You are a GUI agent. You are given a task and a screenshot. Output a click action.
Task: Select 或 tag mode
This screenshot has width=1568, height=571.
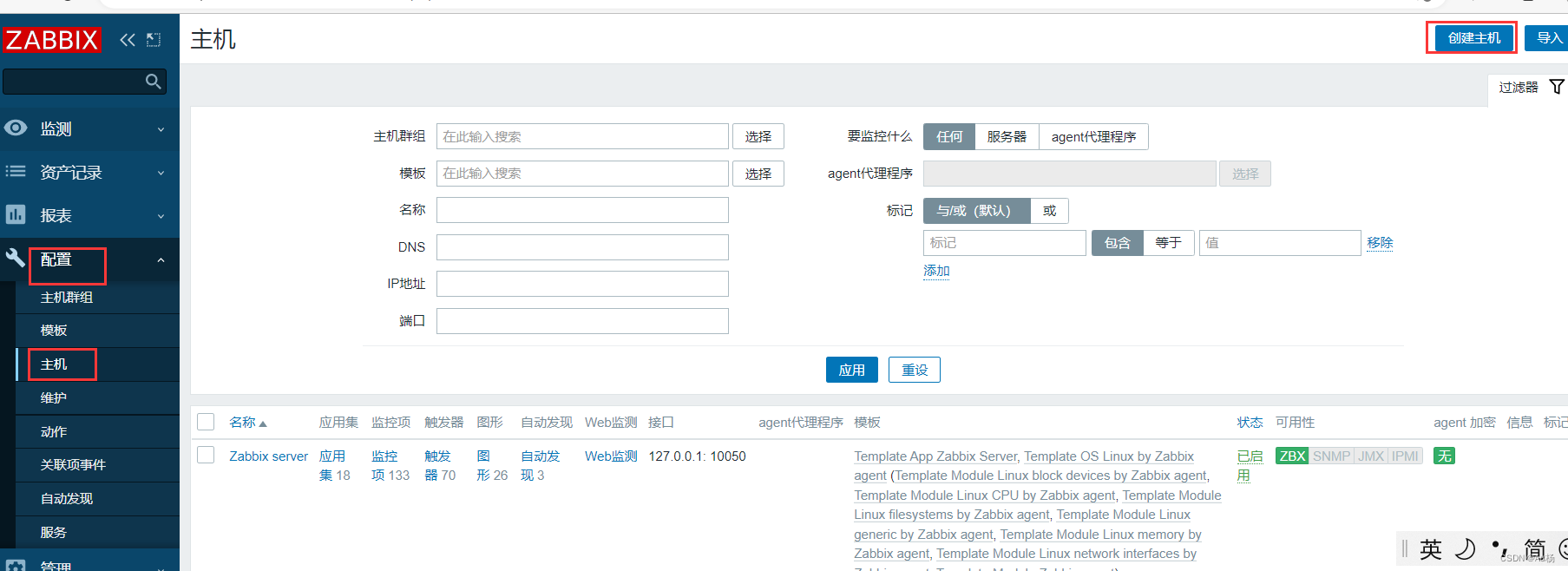1049,211
